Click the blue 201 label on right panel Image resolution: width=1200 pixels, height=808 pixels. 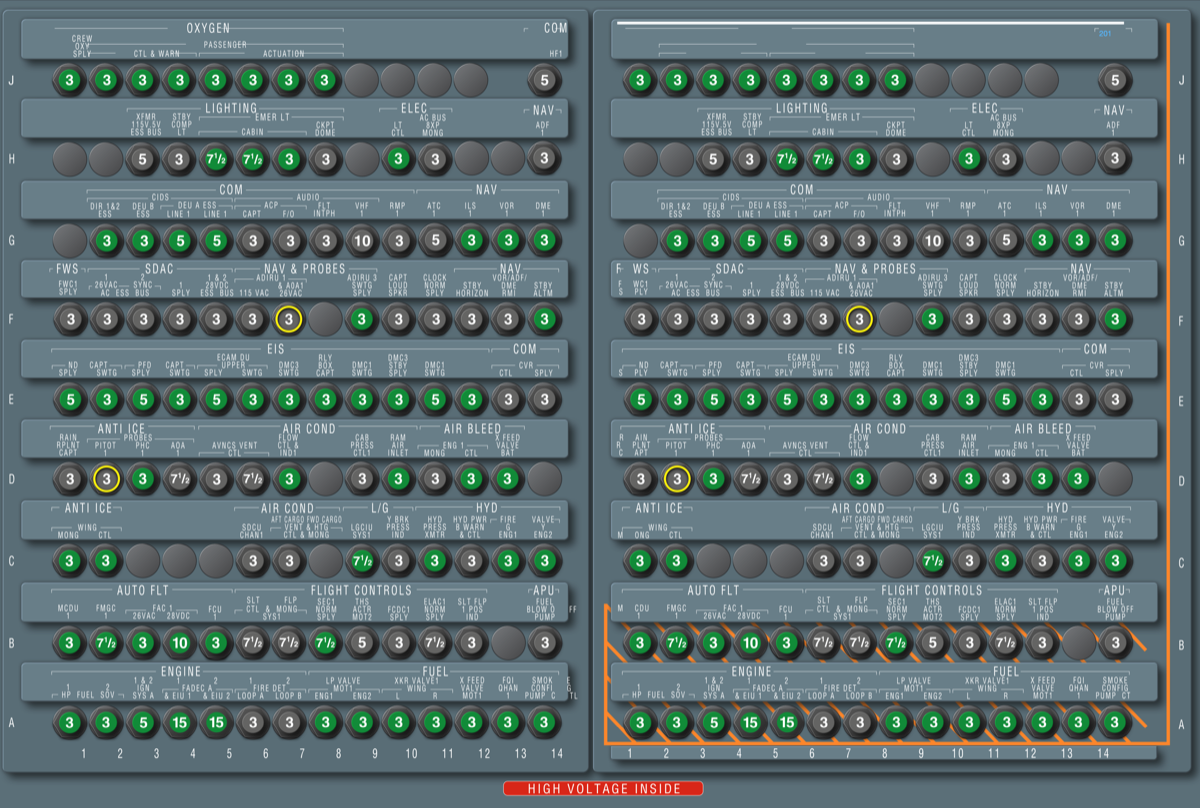tap(1104, 34)
